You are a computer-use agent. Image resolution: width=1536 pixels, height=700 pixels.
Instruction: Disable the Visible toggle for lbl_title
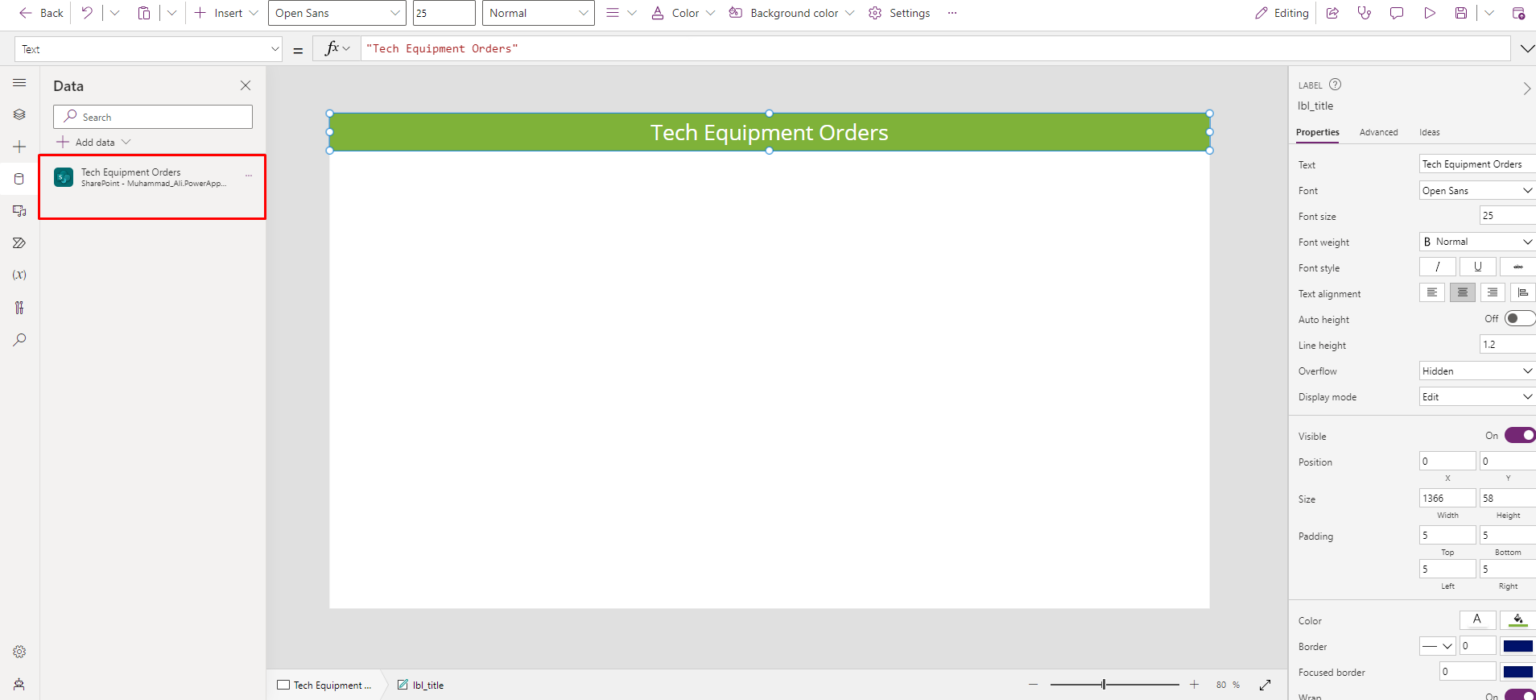point(1519,435)
